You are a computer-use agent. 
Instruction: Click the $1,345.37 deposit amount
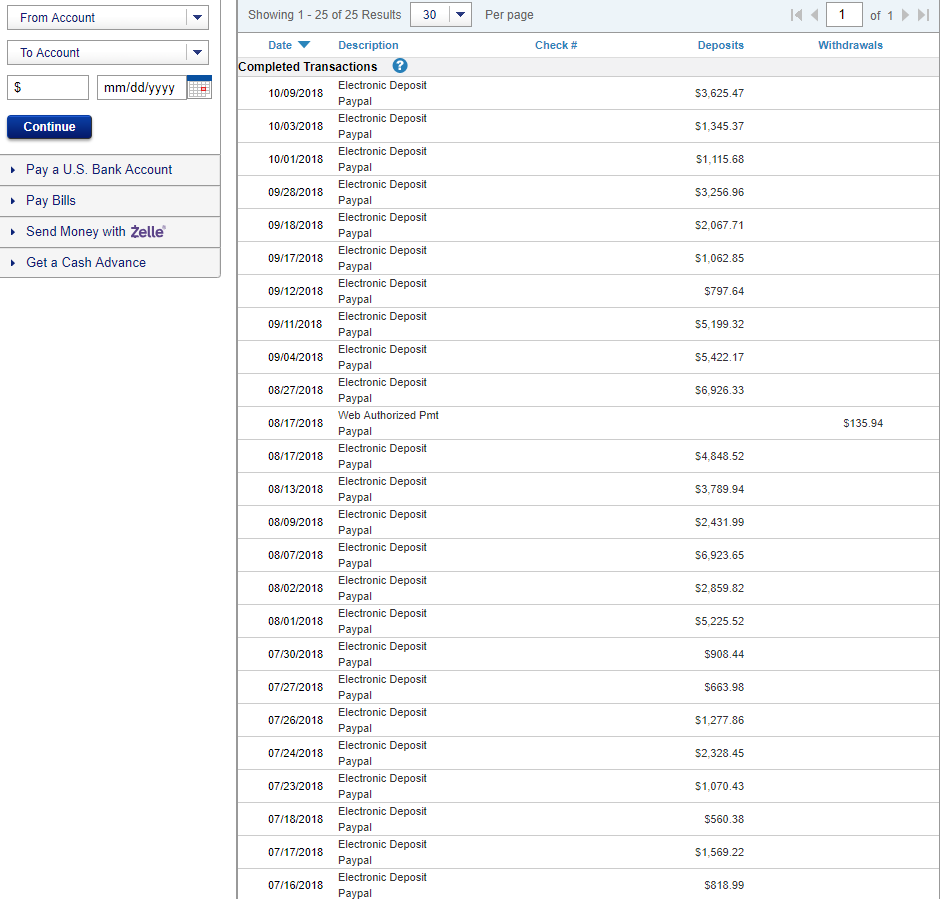pyautogui.click(x=719, y=126)
